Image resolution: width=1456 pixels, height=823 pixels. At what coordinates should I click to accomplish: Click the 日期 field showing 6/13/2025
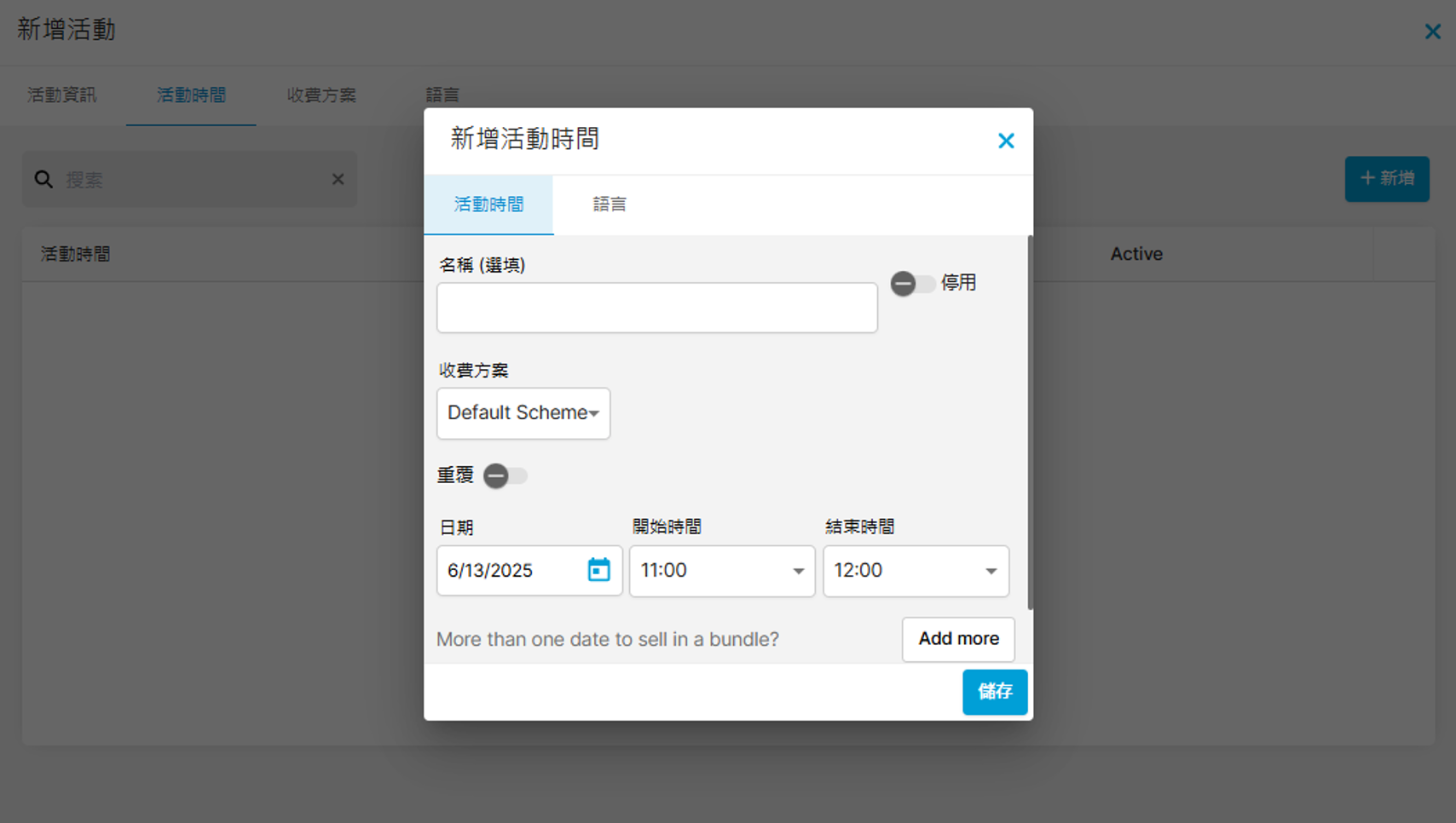[511, 571]
